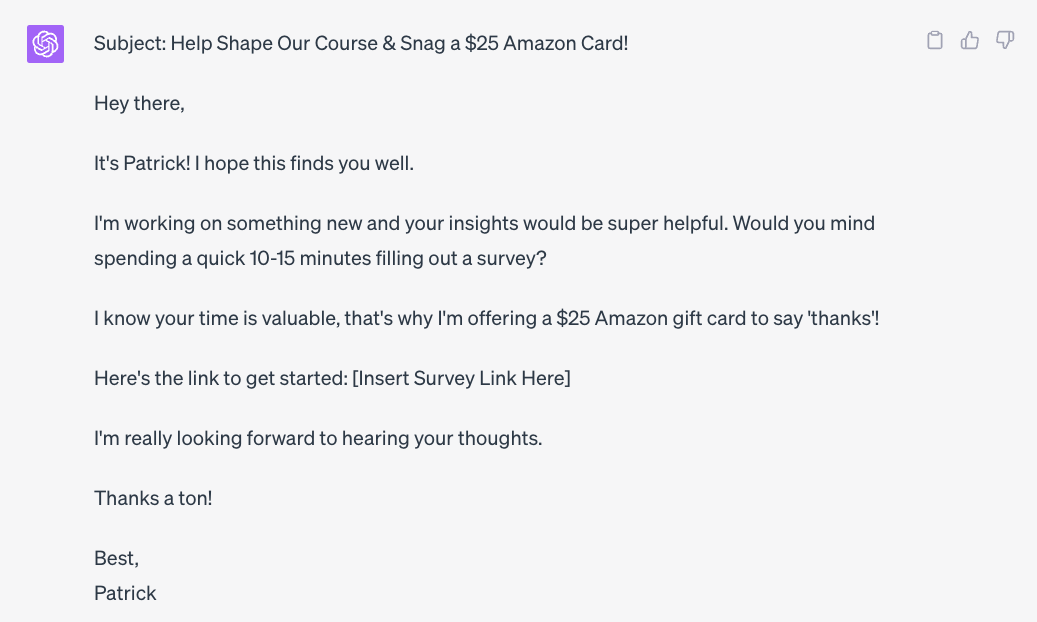Give the response a thumbs up
This screenshot has width=1037, height=622.
pyautogui.click(x=970, y=40)
